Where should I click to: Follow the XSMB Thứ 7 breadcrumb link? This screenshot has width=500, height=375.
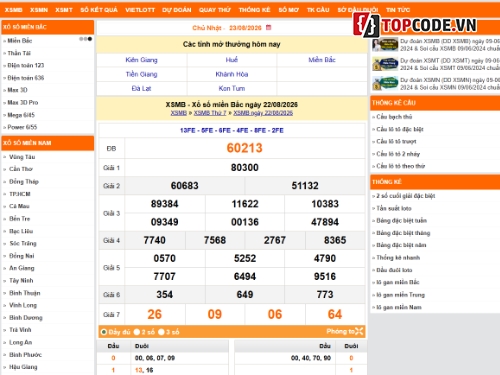click(x=210, y=113)
